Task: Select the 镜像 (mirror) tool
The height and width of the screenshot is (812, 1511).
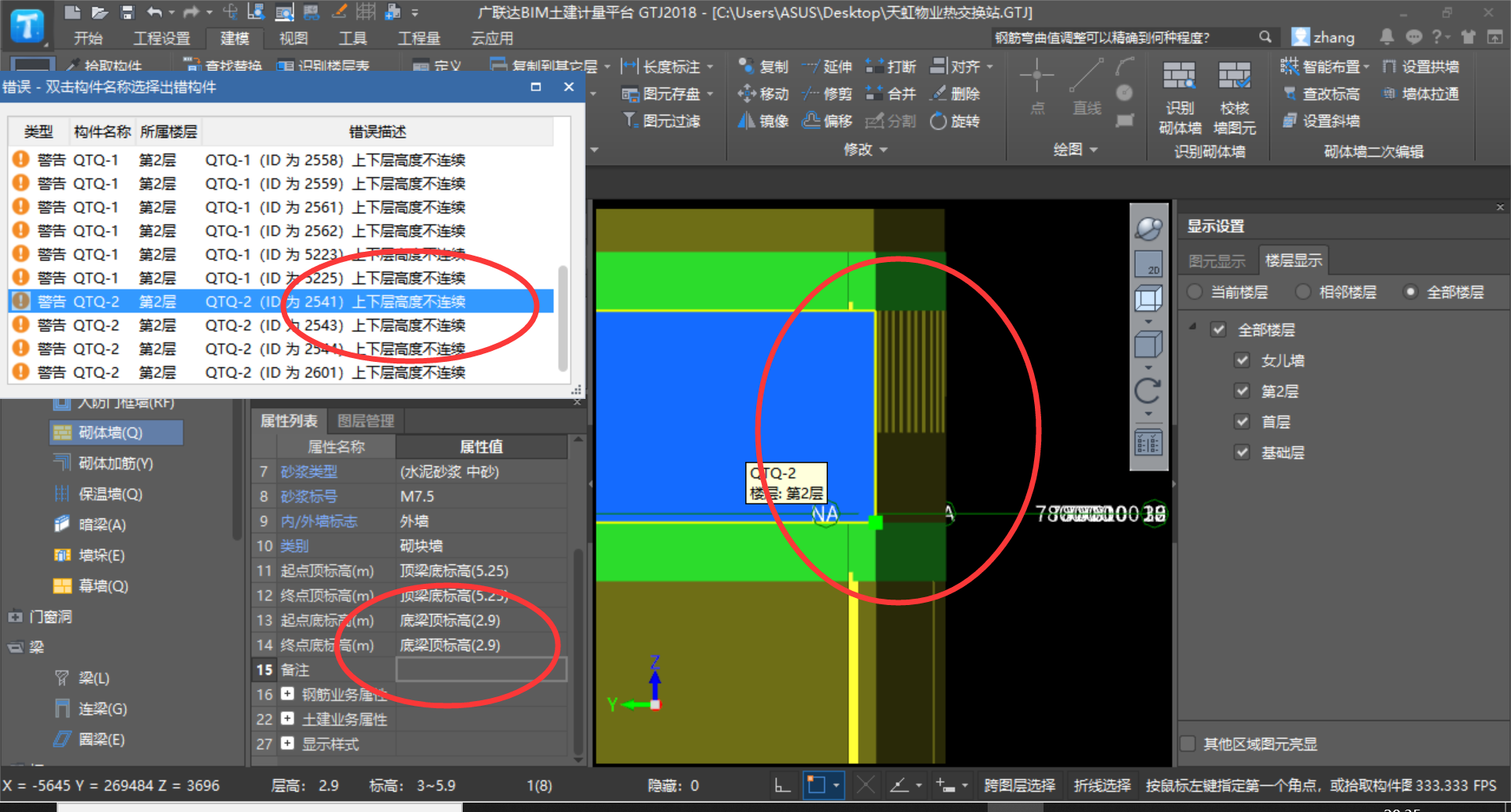Action: click(763, 120)
